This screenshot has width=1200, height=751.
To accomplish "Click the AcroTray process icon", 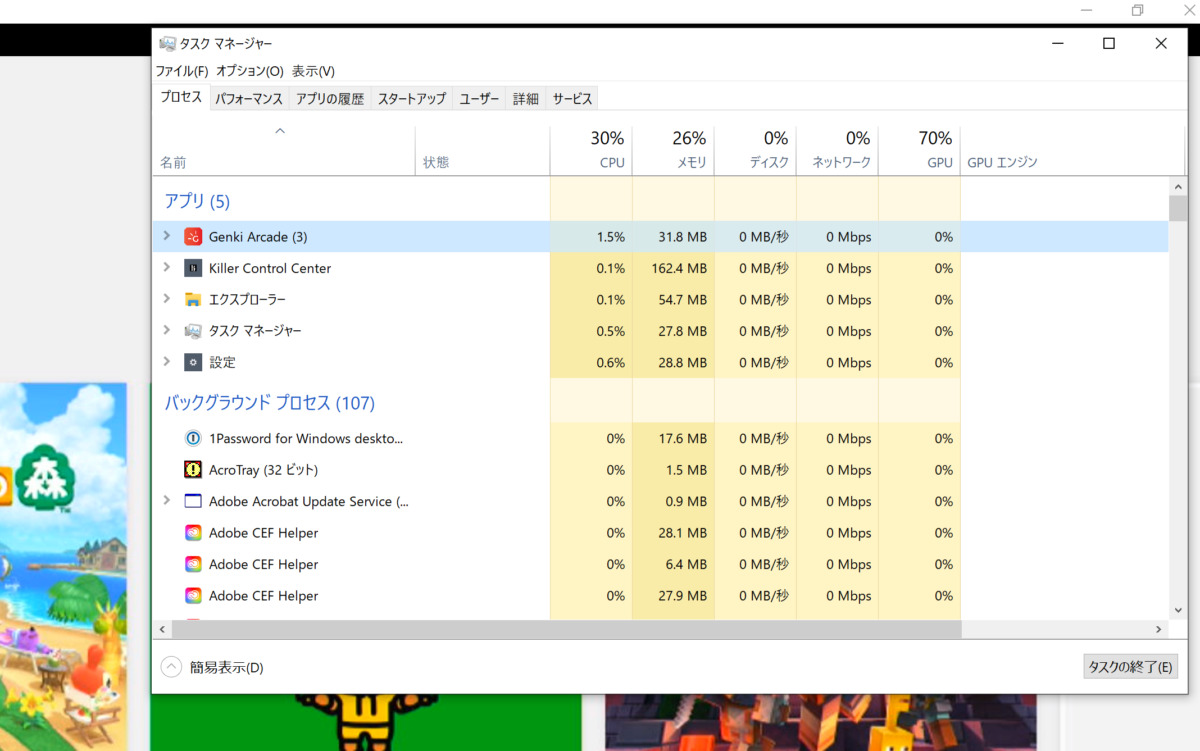I will pyautogui.click(x=193, y=469).
